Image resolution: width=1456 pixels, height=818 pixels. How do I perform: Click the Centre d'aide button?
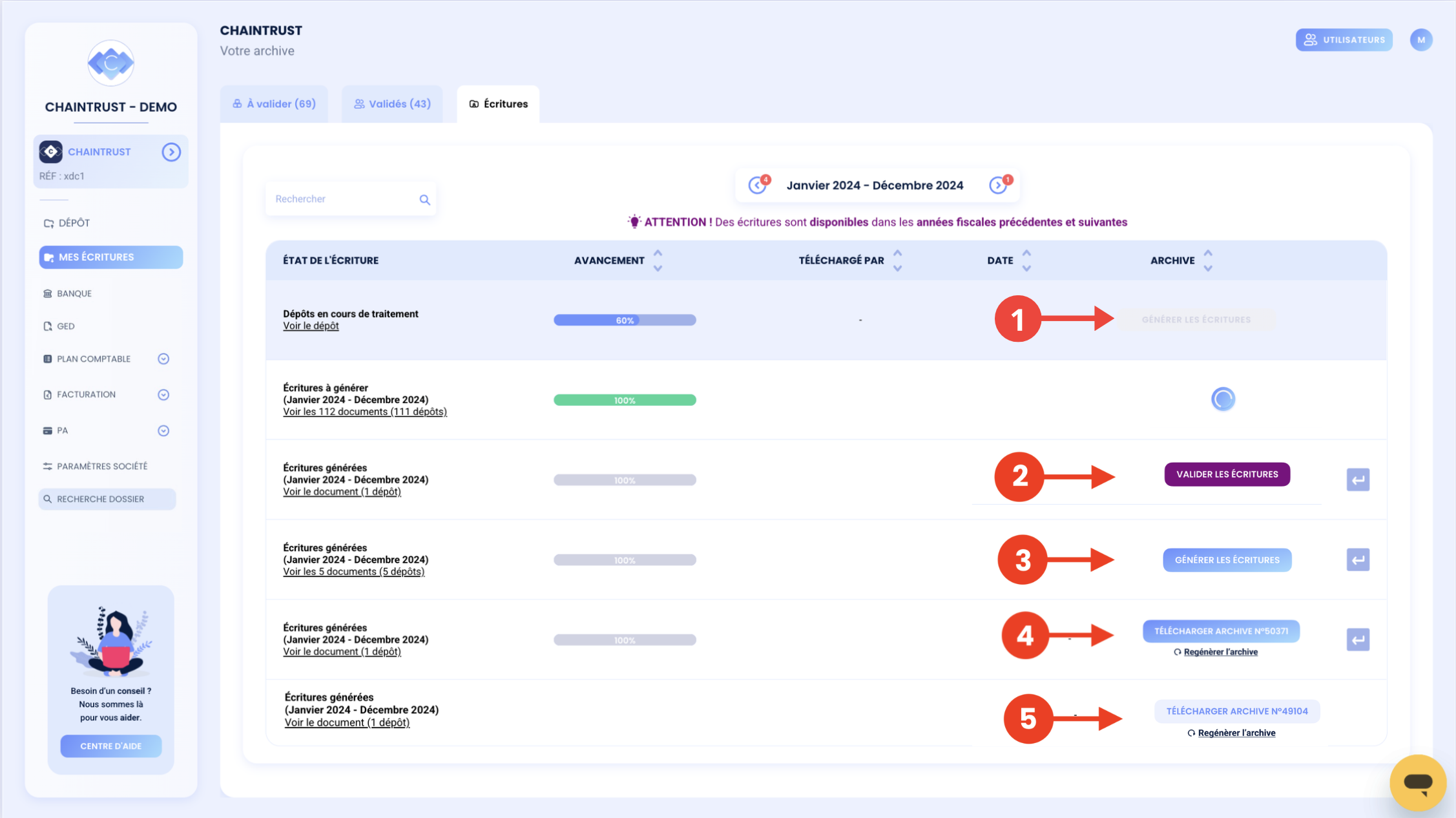tap(110, 746)
